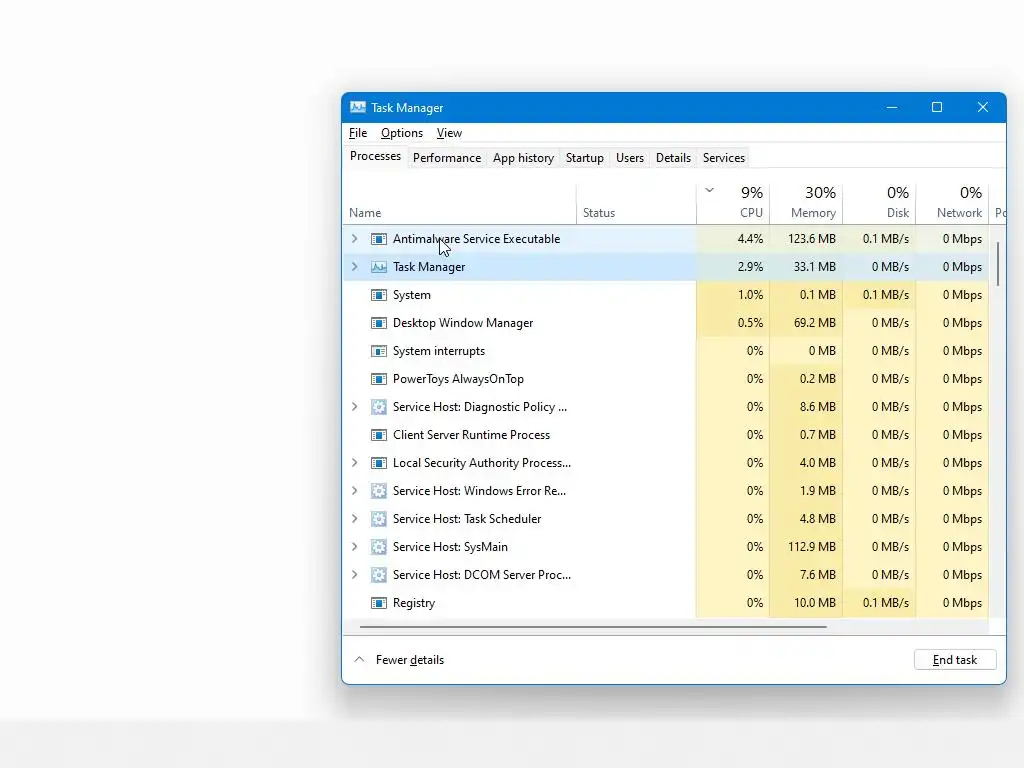Collapse view with Fewer details
The image size is (1024, 768).
click(399, 660)
